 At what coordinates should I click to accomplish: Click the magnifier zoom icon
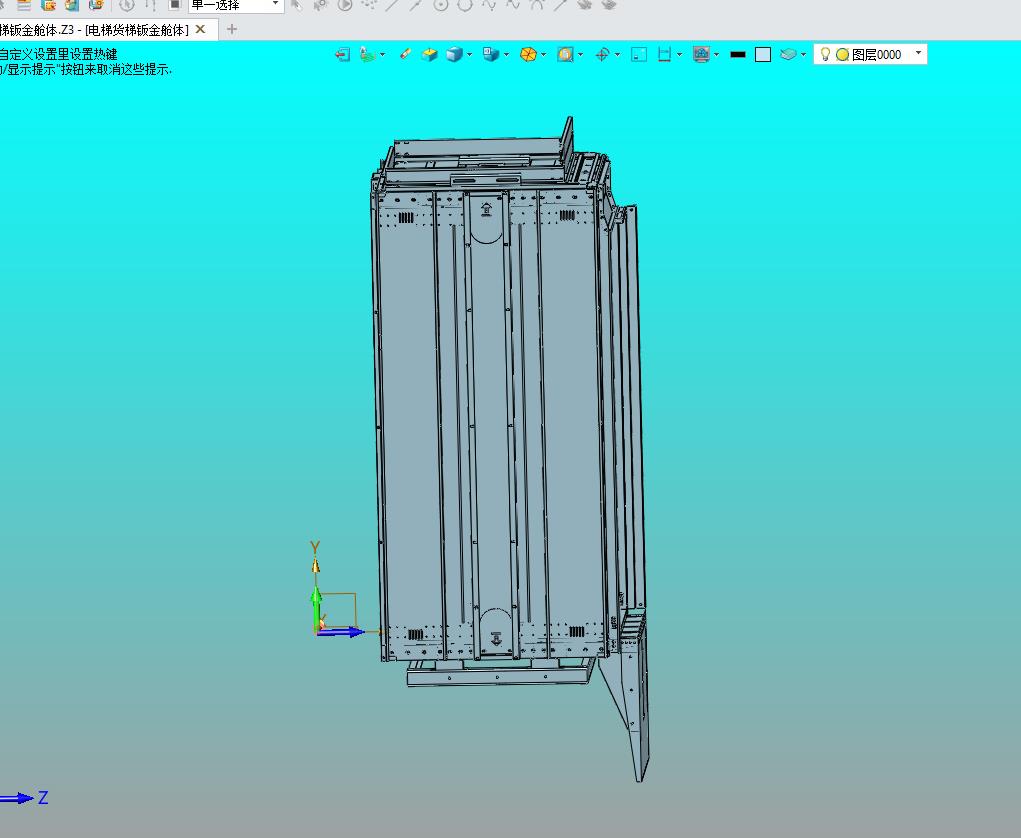(565, 55)
